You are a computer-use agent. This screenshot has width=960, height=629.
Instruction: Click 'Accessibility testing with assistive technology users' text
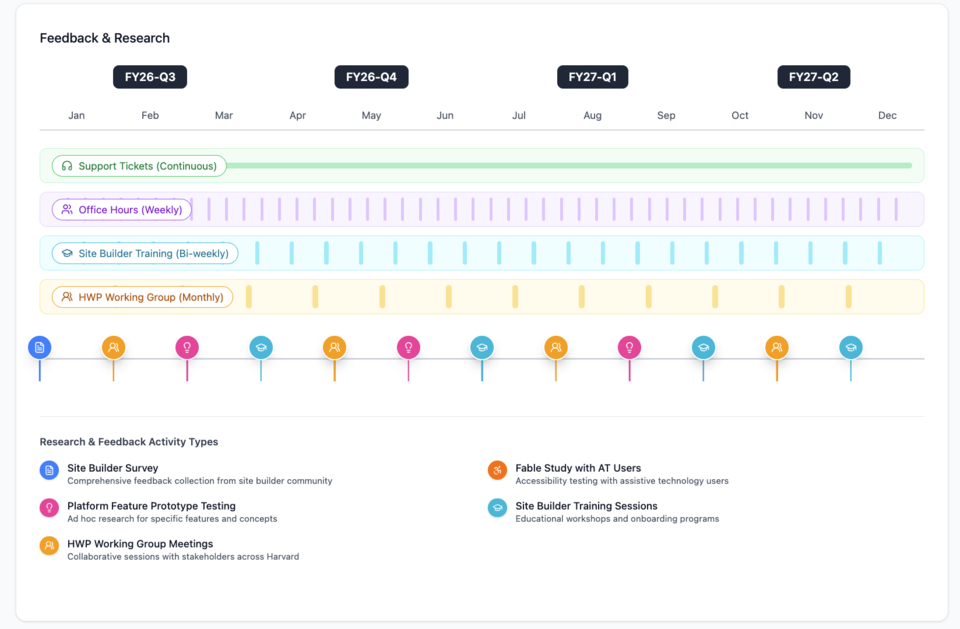622,481
